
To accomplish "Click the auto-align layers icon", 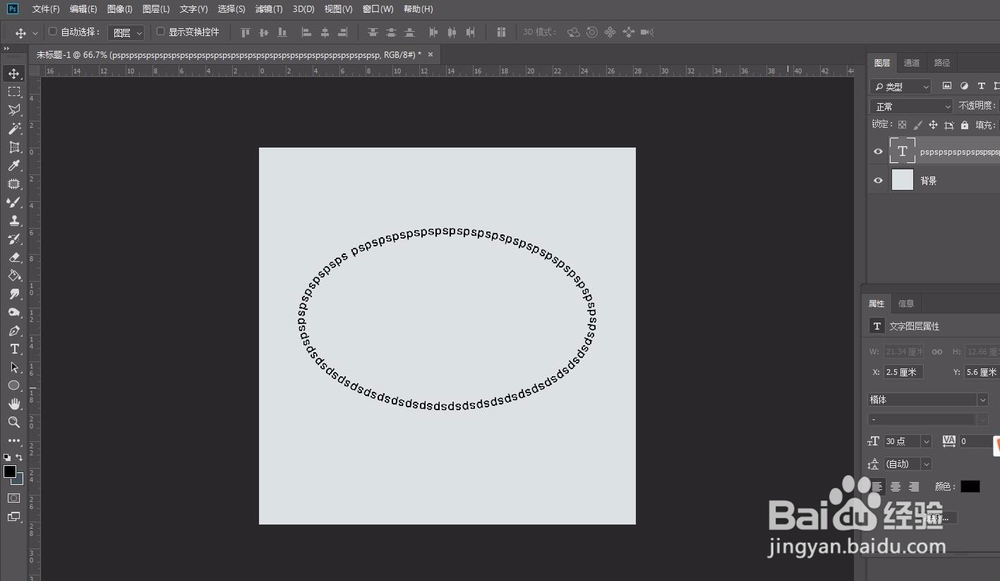I will click(x=501, y=32).
